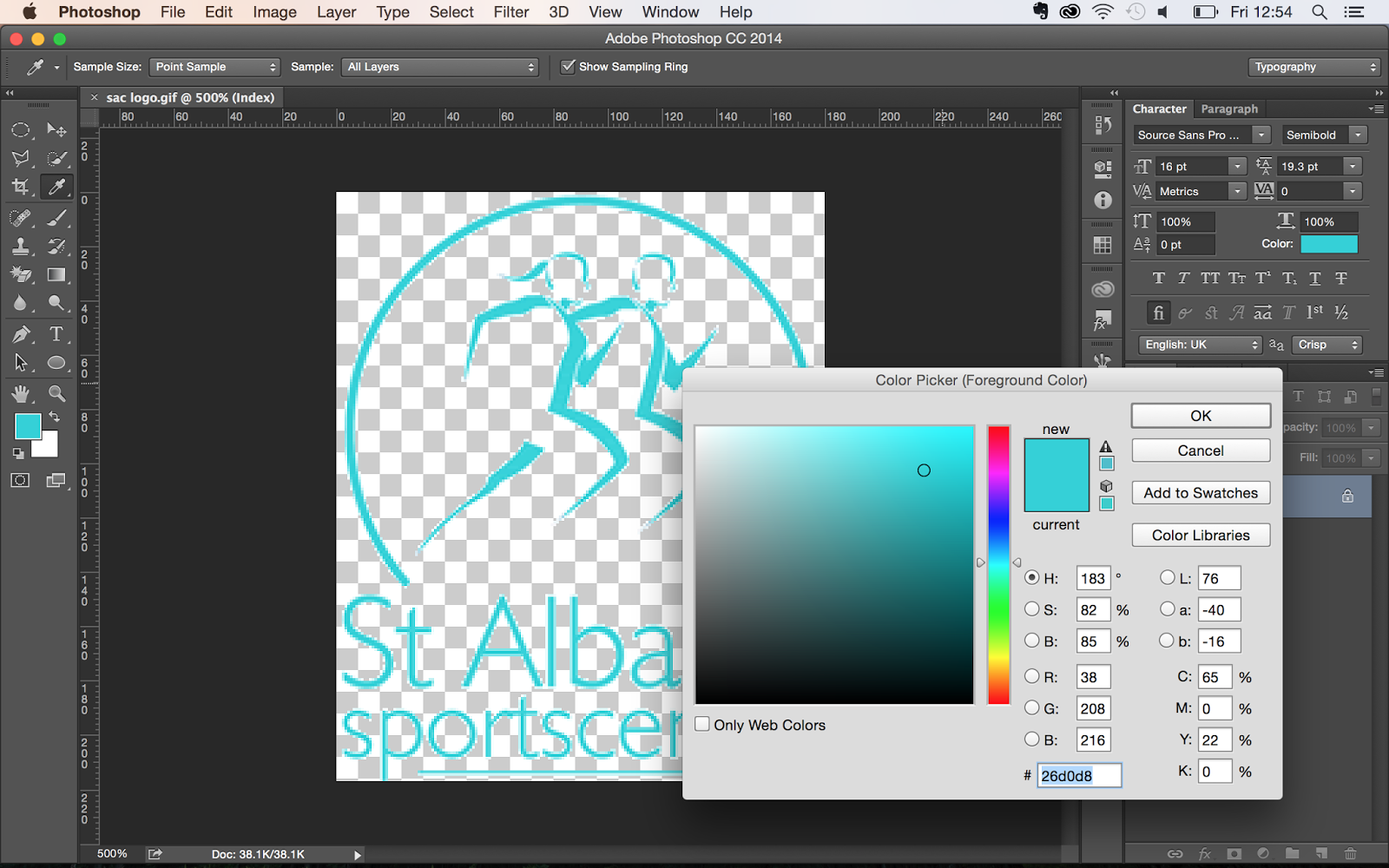
Task: Open the 16 pt font size dropdown
Action: pyautogui.click(x=1237, y=166)
